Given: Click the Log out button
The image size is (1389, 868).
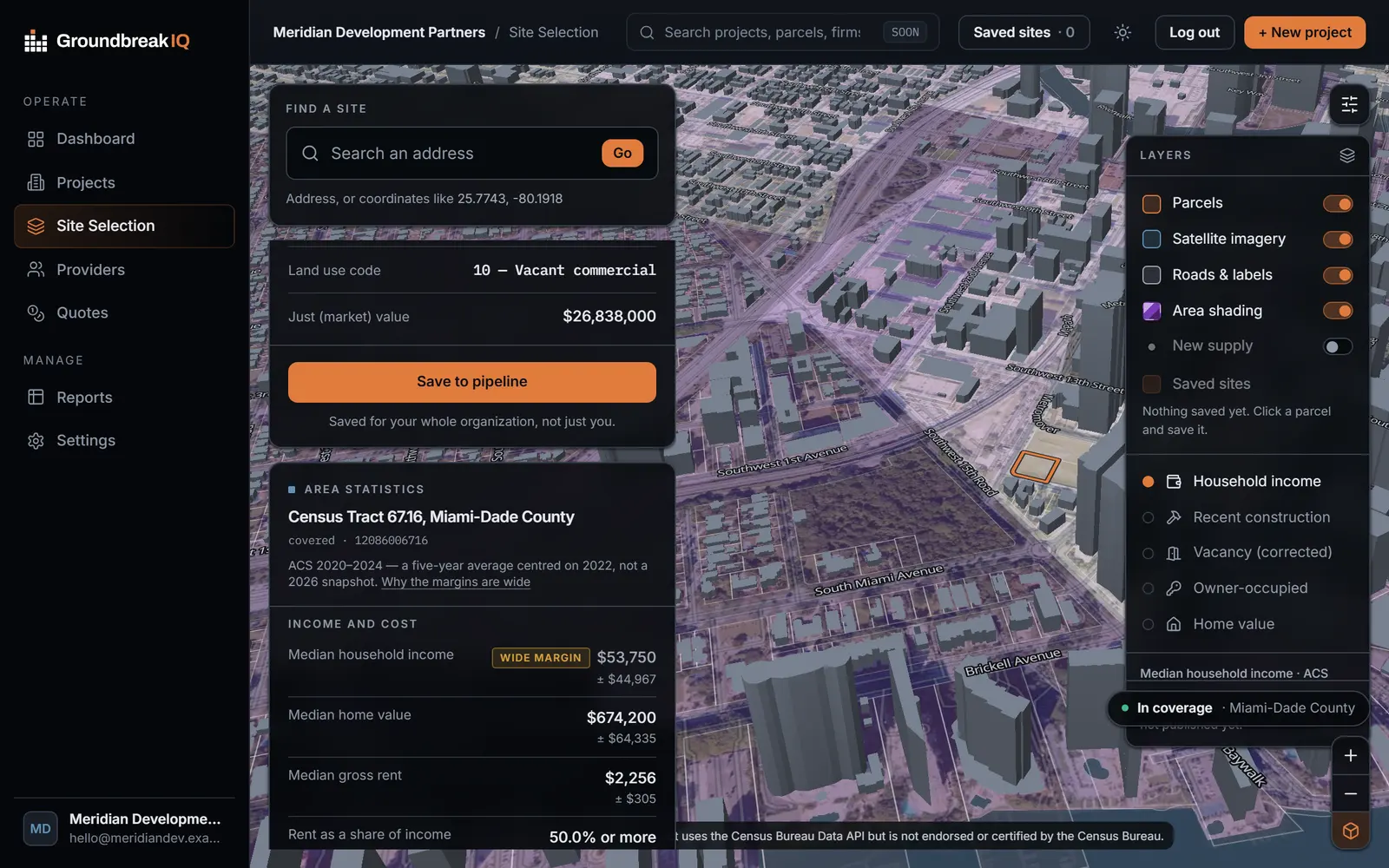Looking at the screenshot, I should [x=1194, y=32].
